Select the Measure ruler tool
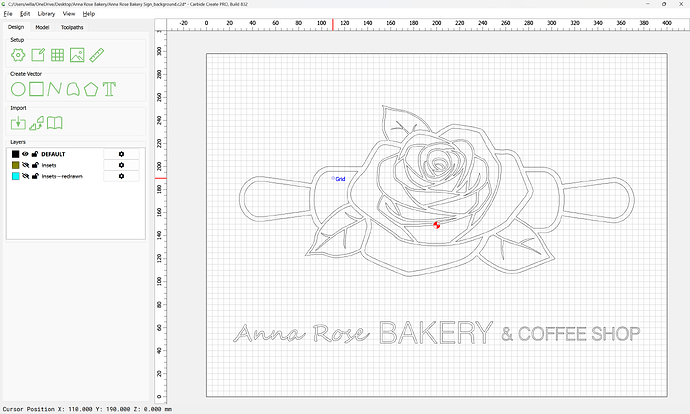Screen dimensions: 690x414 click(98, 54)
